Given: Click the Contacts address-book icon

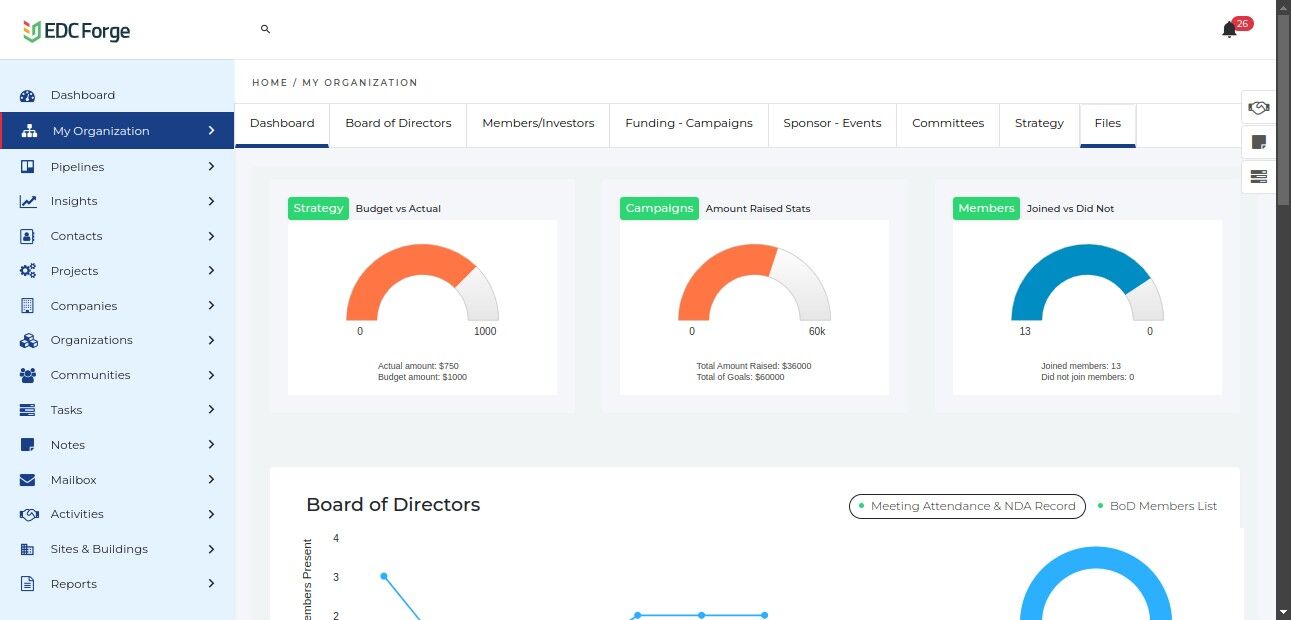Looking at the screenshot, I should click(29, 236).
